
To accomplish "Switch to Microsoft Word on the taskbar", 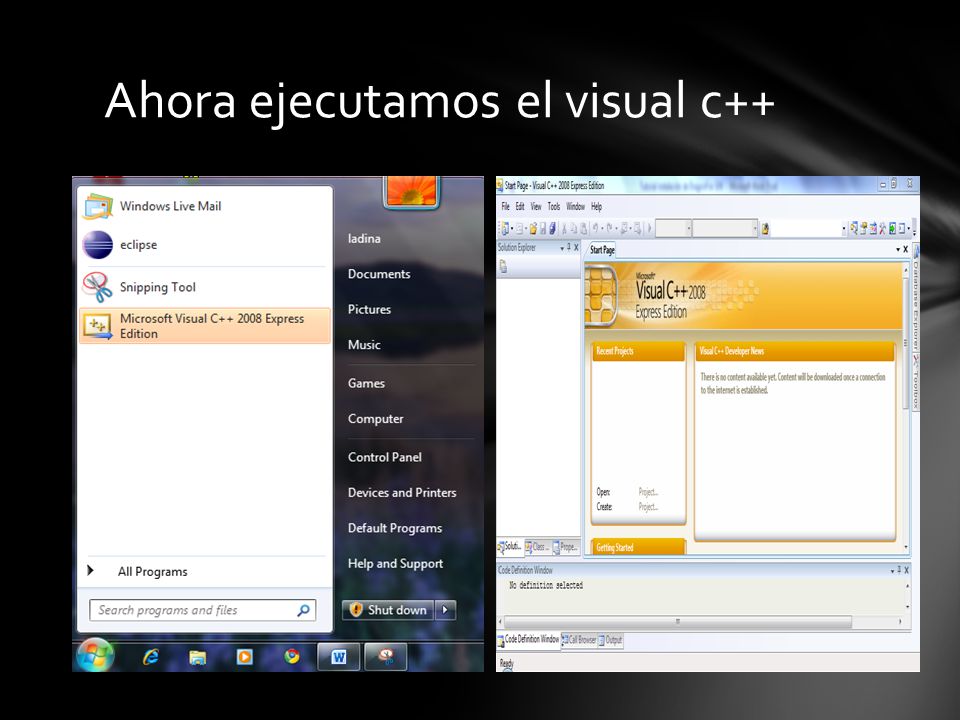I will pos(339,658).
